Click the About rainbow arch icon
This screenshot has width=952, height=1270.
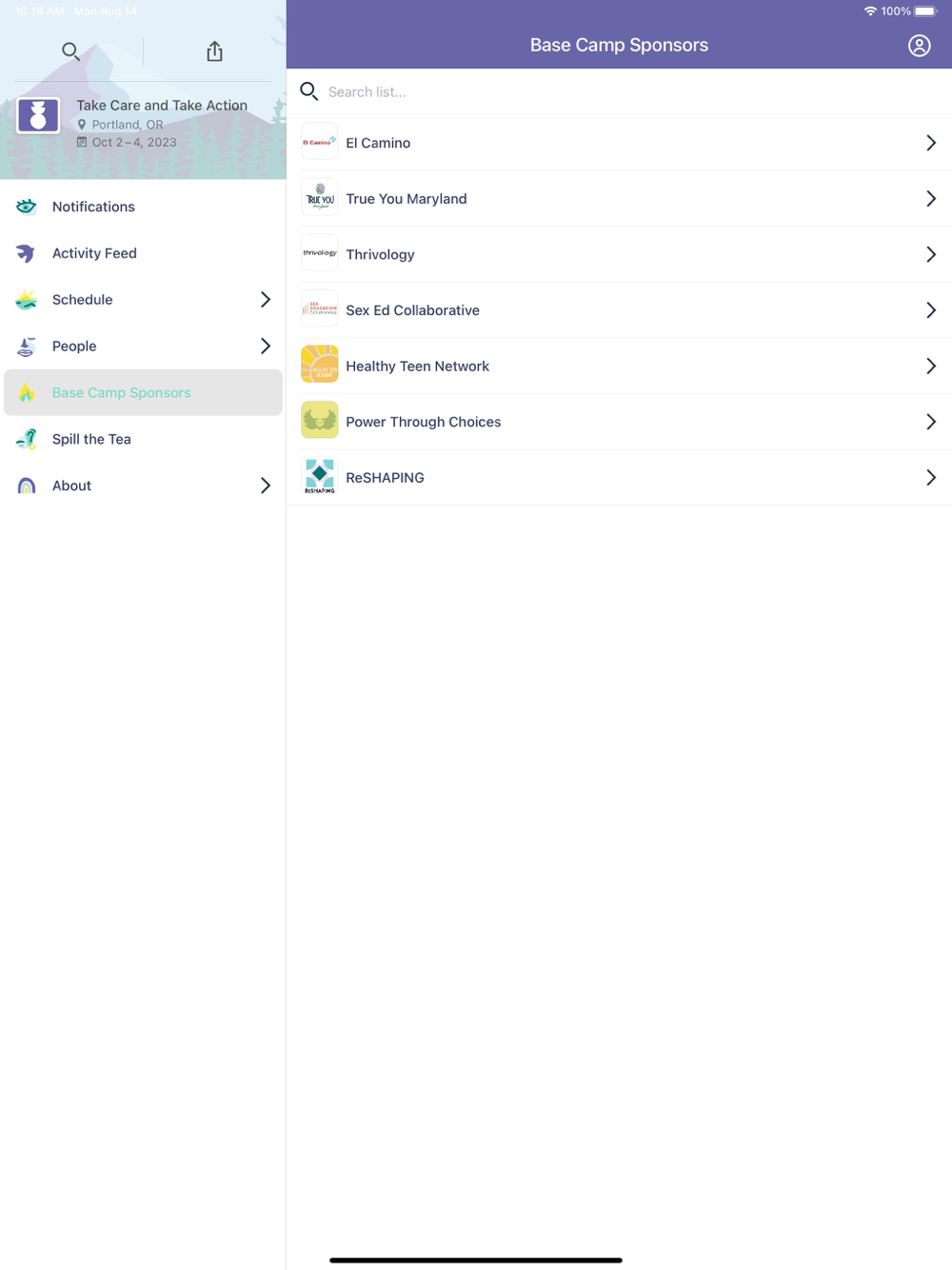(27, 486)
